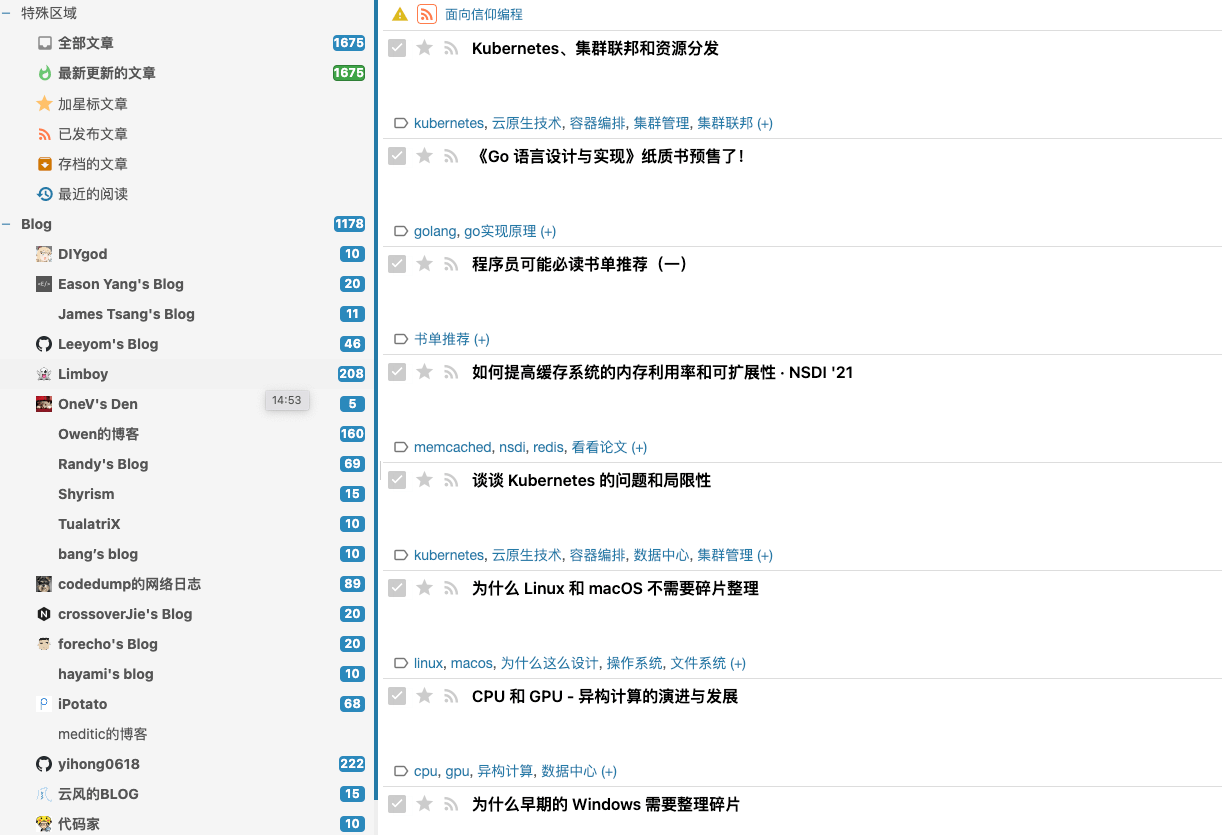Click the tag label icon before kubernetes, 云原生技术

click(401, 123)
